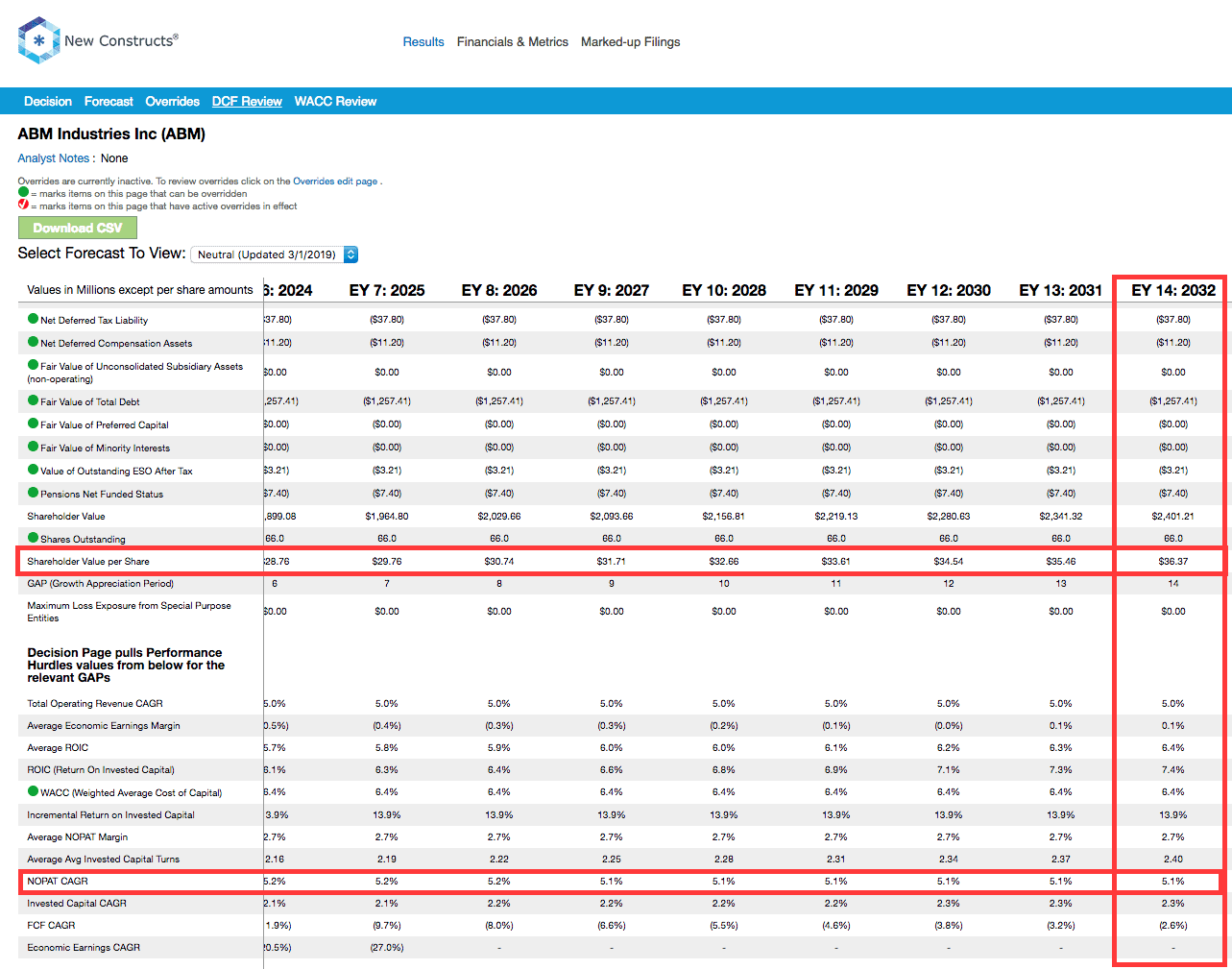1232x969 pixels.
Task: Click the (2.6%) FCF CAGR value
Action: pos(1173,926)
